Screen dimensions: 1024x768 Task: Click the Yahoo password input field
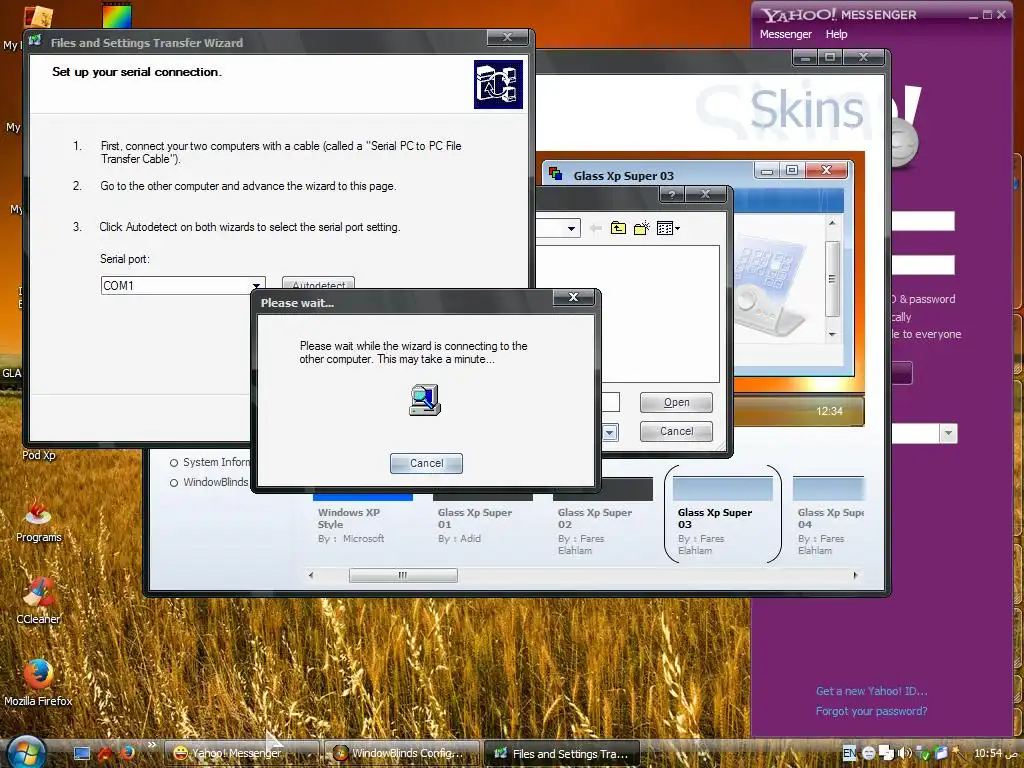click(923, 265)
